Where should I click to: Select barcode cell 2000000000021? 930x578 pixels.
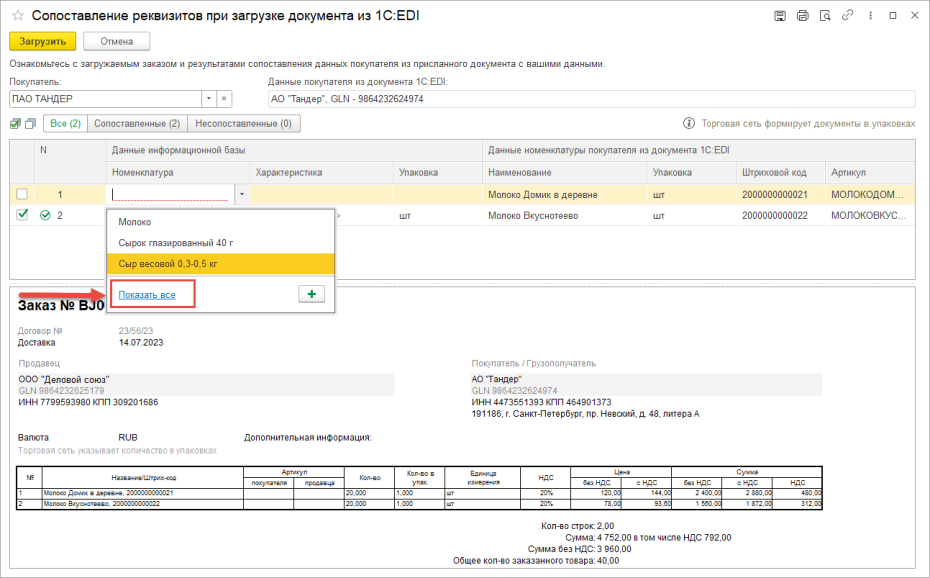click(x=781, y=194)
